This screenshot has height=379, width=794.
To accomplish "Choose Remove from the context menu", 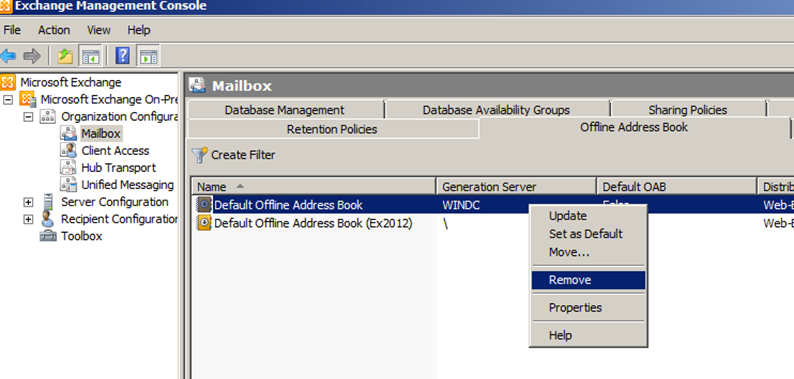I will point(588,280).
